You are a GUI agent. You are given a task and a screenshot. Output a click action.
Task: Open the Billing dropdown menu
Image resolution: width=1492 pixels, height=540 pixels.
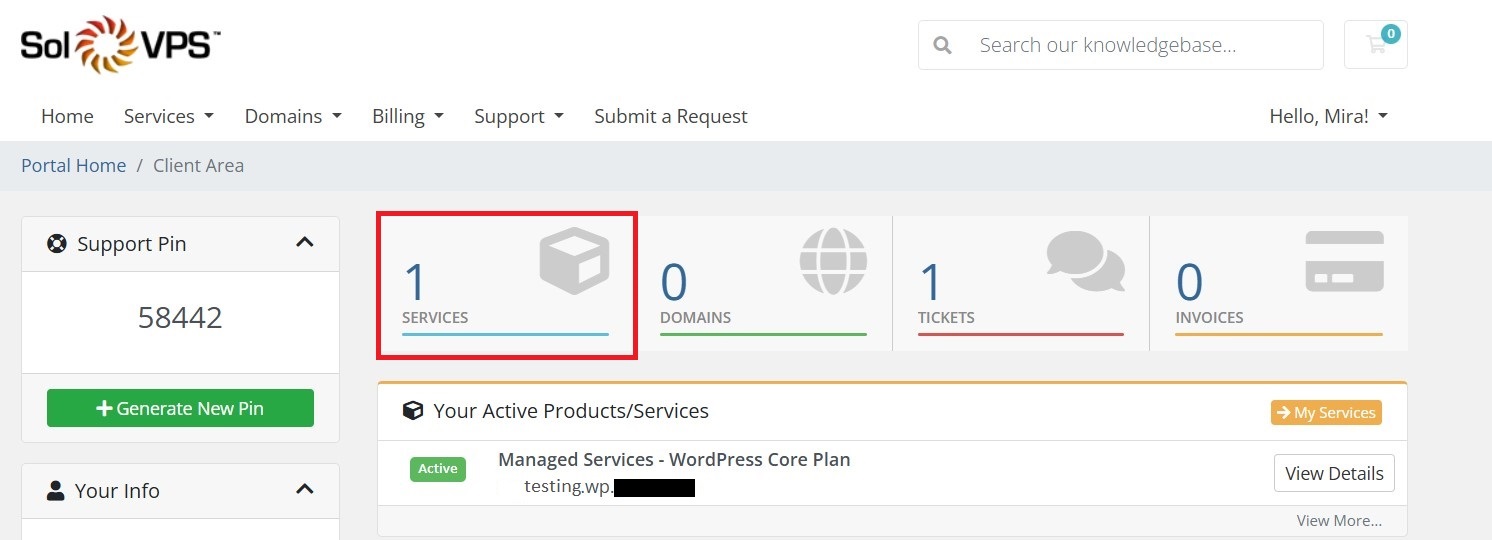(408, 116)
